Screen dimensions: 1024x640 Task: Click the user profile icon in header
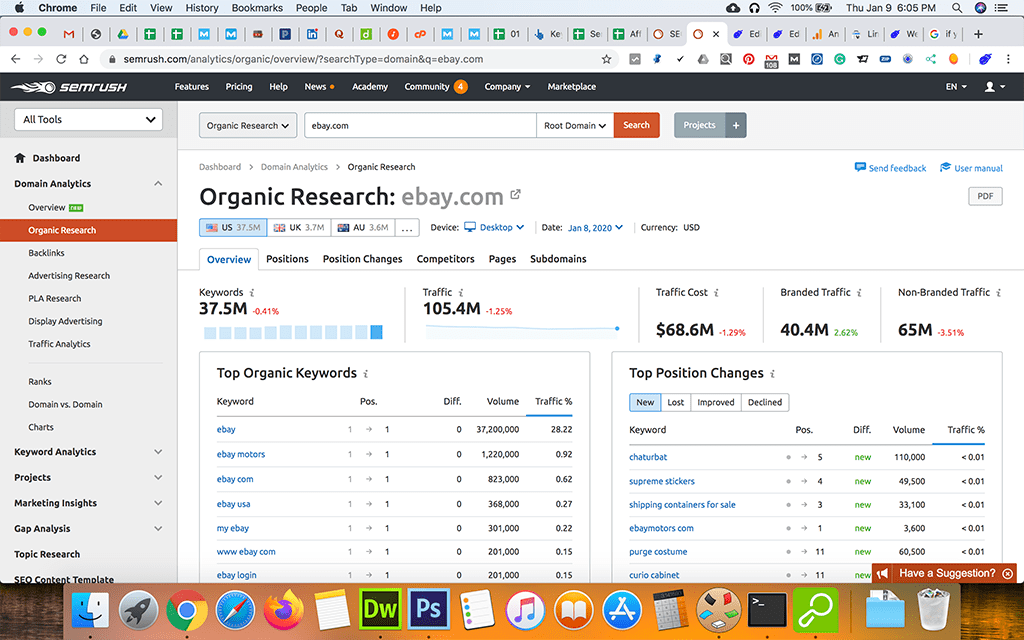[x=990, y=86]
